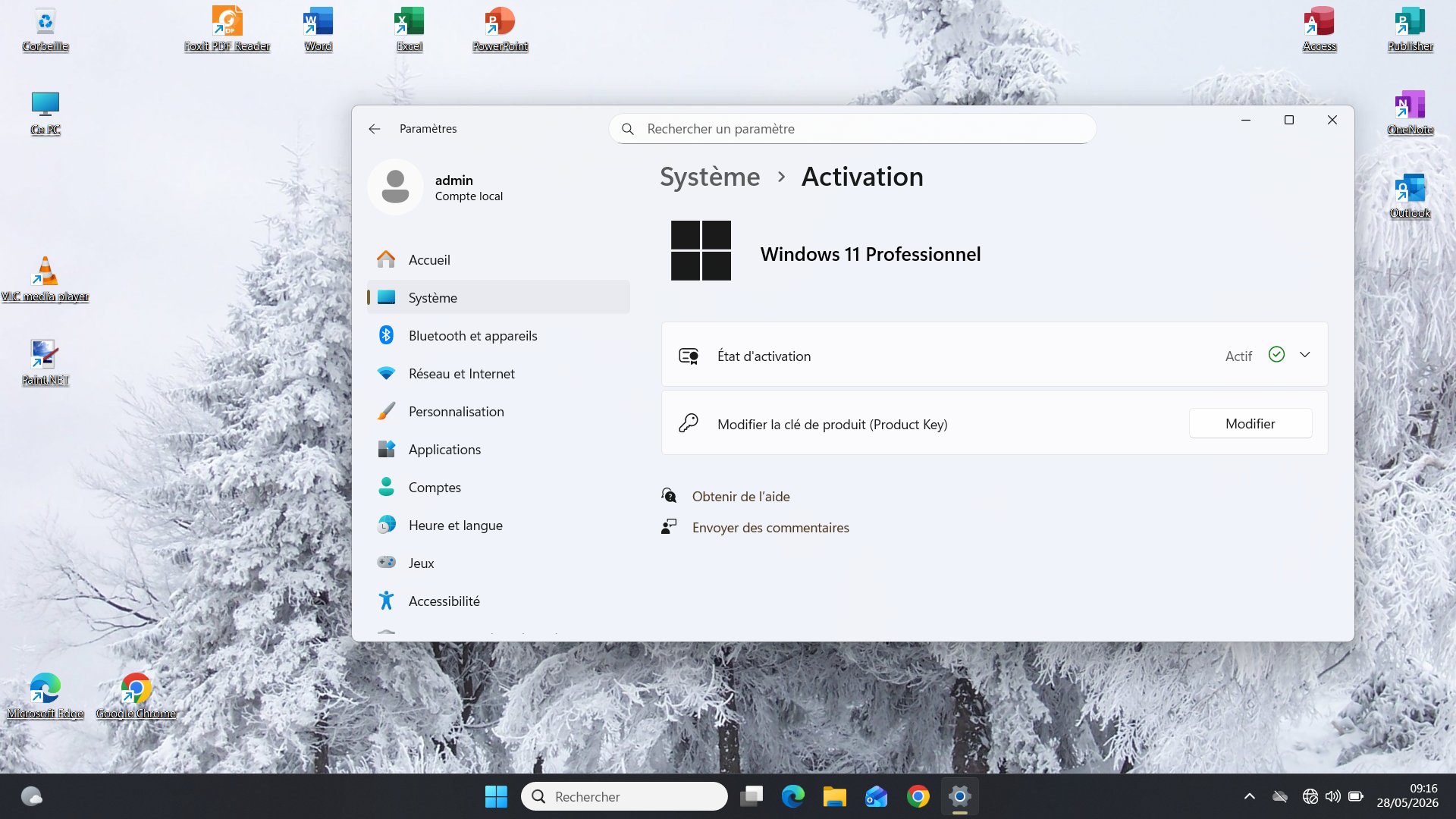The width and height of the screenshot is (1456, 819).
Task: Select Bluetooth et appareils section
Action: pos(498,335)
